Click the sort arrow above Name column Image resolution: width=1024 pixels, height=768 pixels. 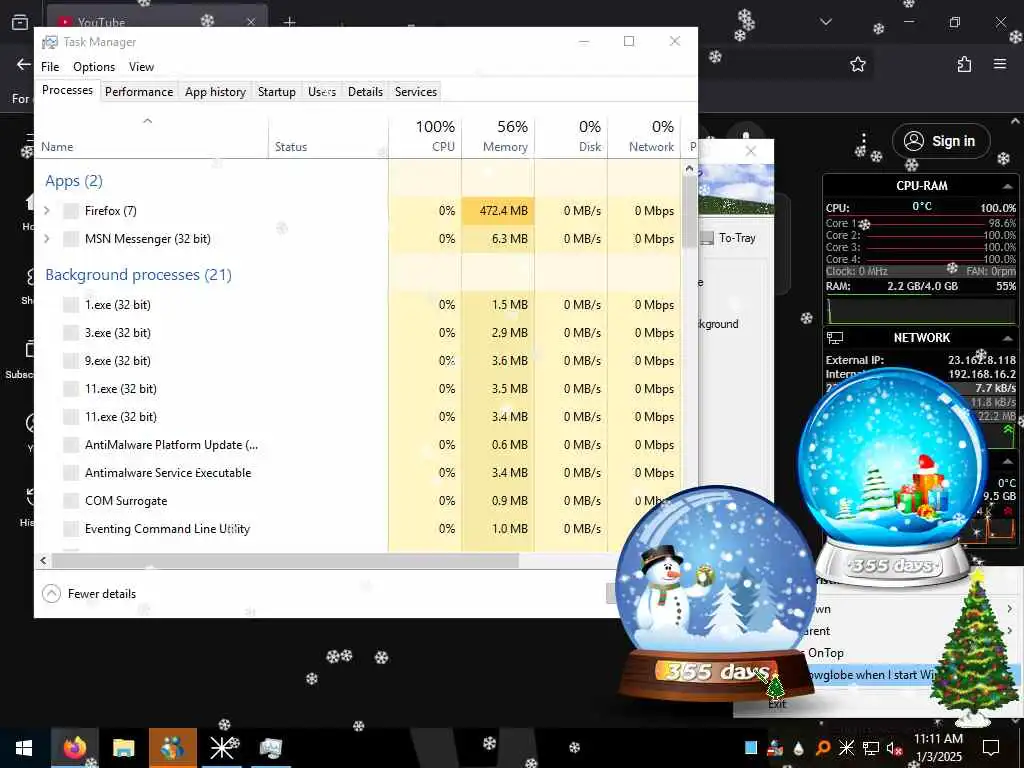[x=148, y=121]
